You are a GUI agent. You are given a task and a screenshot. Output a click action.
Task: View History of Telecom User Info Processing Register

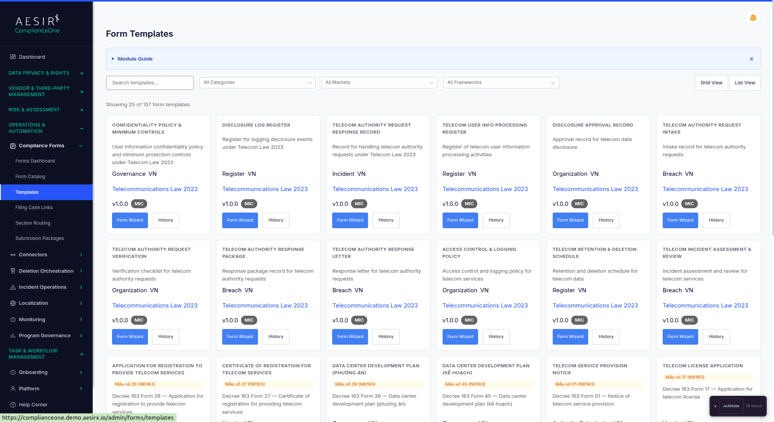tap(496, 220)
